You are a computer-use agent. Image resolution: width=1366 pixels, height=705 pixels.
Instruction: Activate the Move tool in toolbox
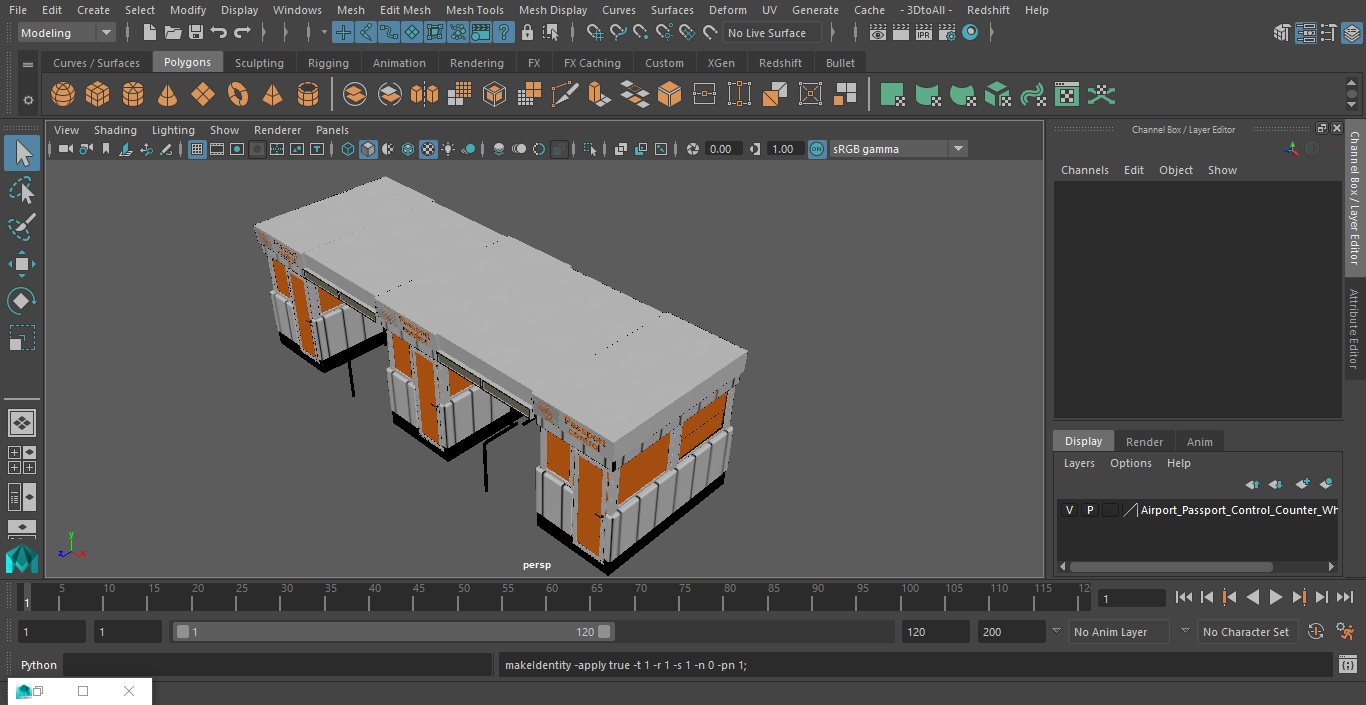(x=22, y=264)
